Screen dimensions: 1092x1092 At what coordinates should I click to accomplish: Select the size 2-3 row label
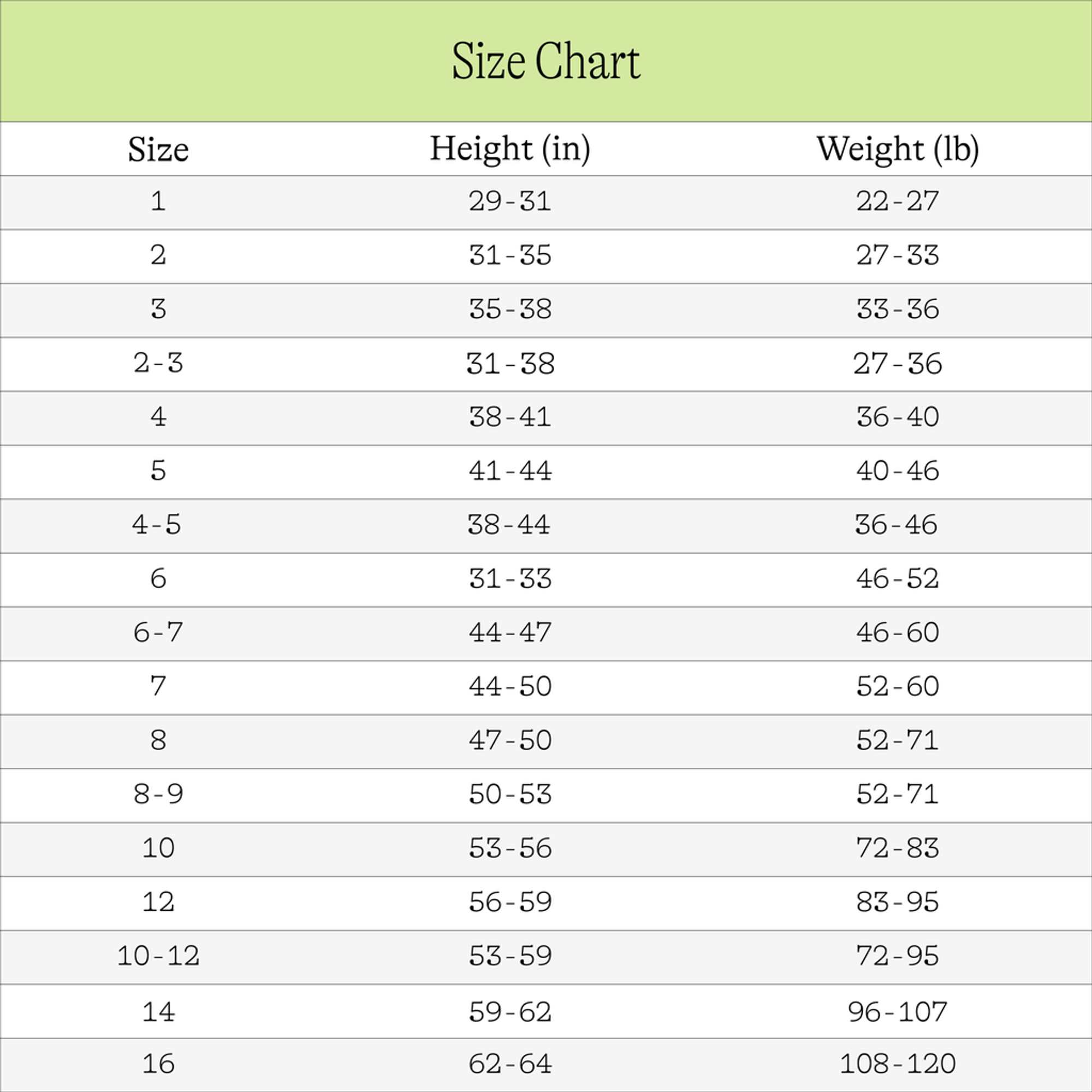coord(158,363)
